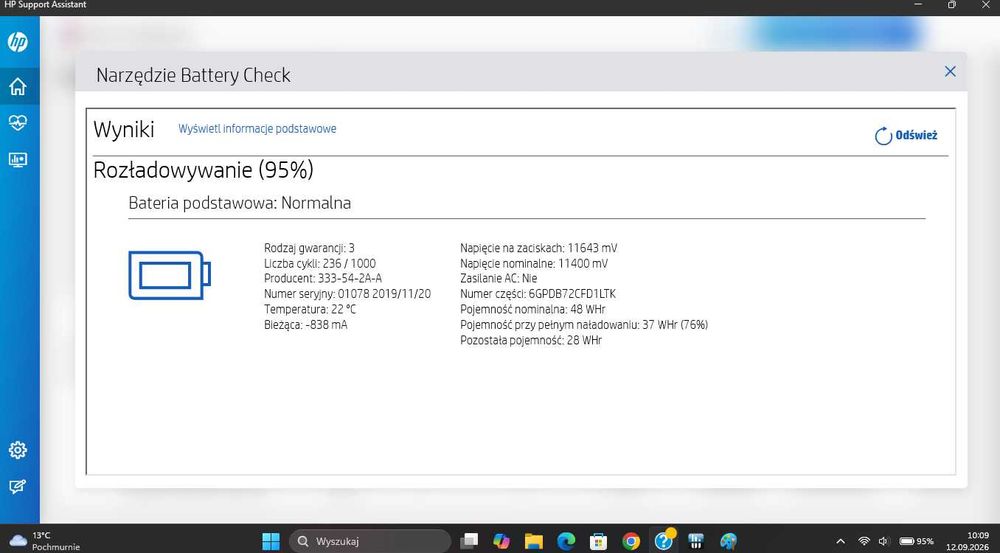Click Pojemność nominalna: 48 WHr text
This screenshot has height=553, width=1000.
(533, 309)
